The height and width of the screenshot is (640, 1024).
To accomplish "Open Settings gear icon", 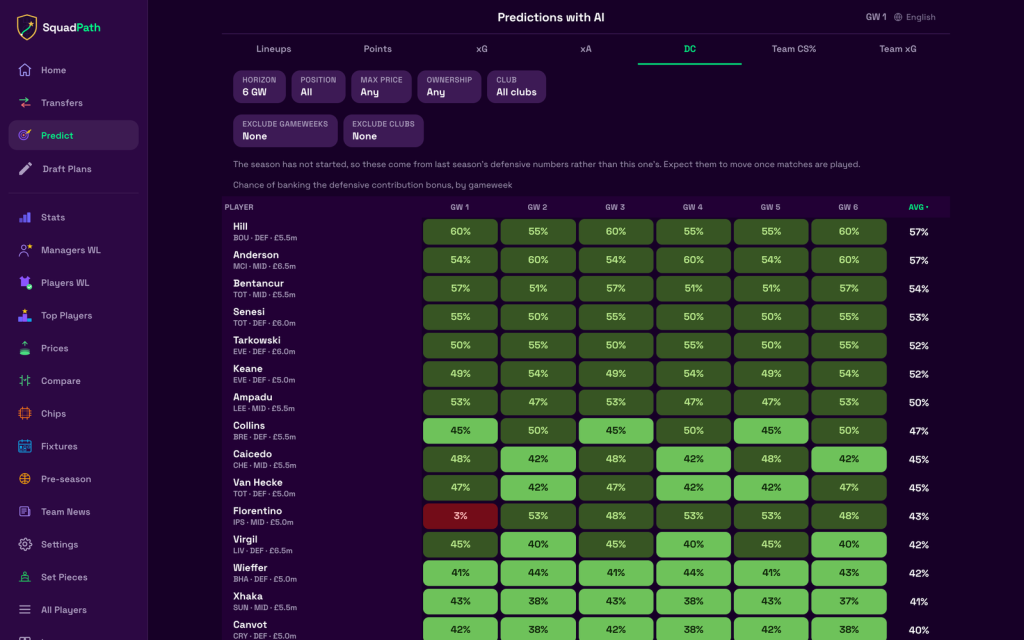I will tap(25, 544).
